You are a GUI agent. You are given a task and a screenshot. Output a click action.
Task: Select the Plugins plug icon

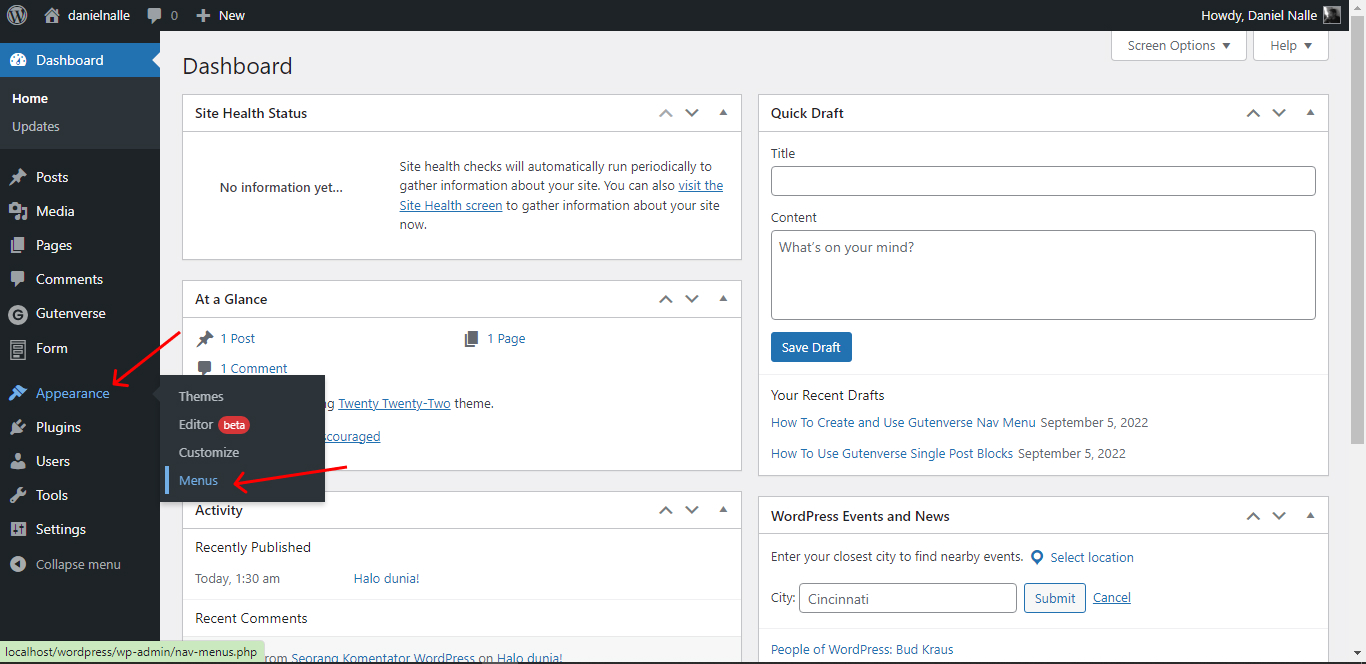18,427
